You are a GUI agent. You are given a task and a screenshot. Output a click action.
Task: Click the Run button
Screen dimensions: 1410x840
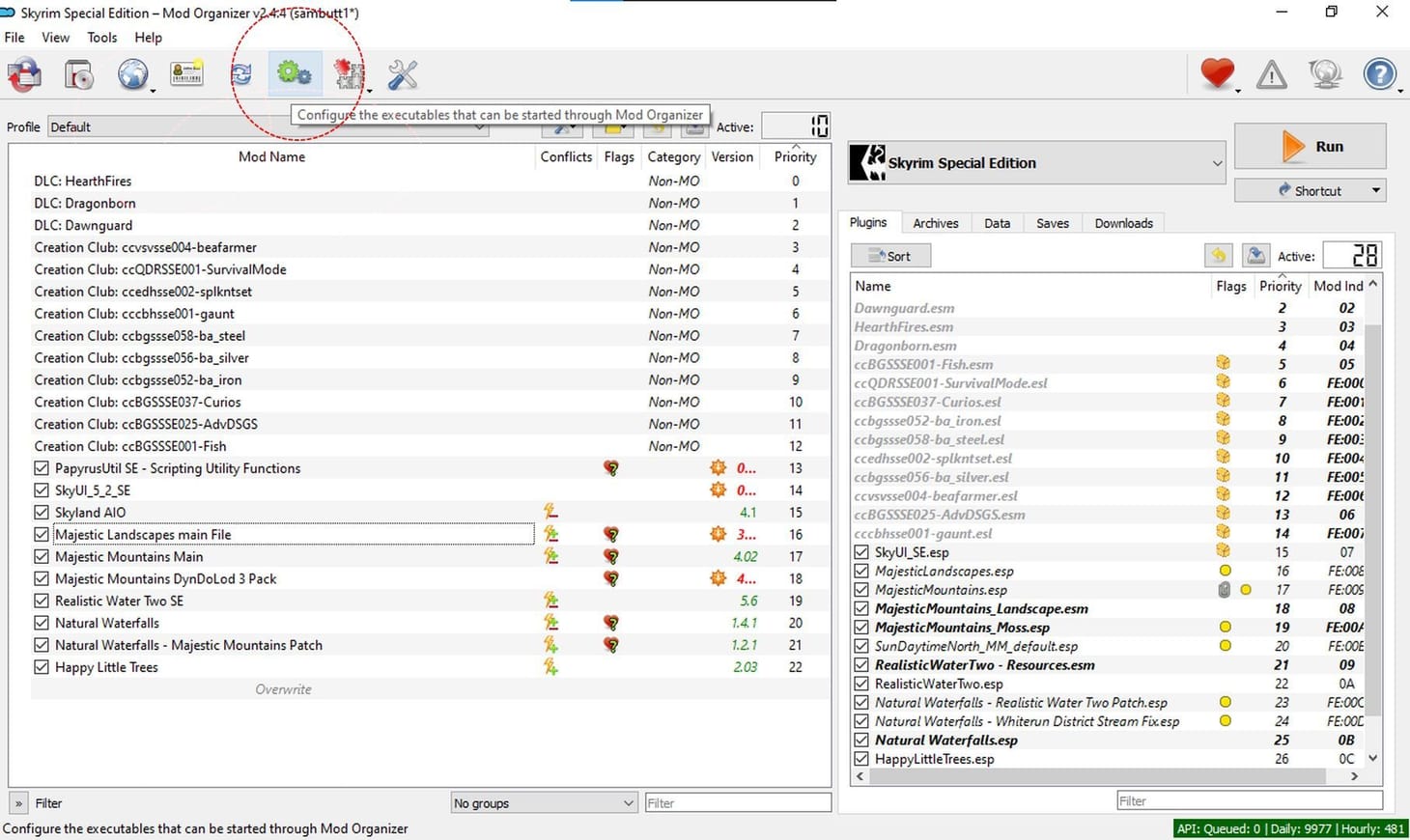pyautogui.click(x=1311, y=146)
